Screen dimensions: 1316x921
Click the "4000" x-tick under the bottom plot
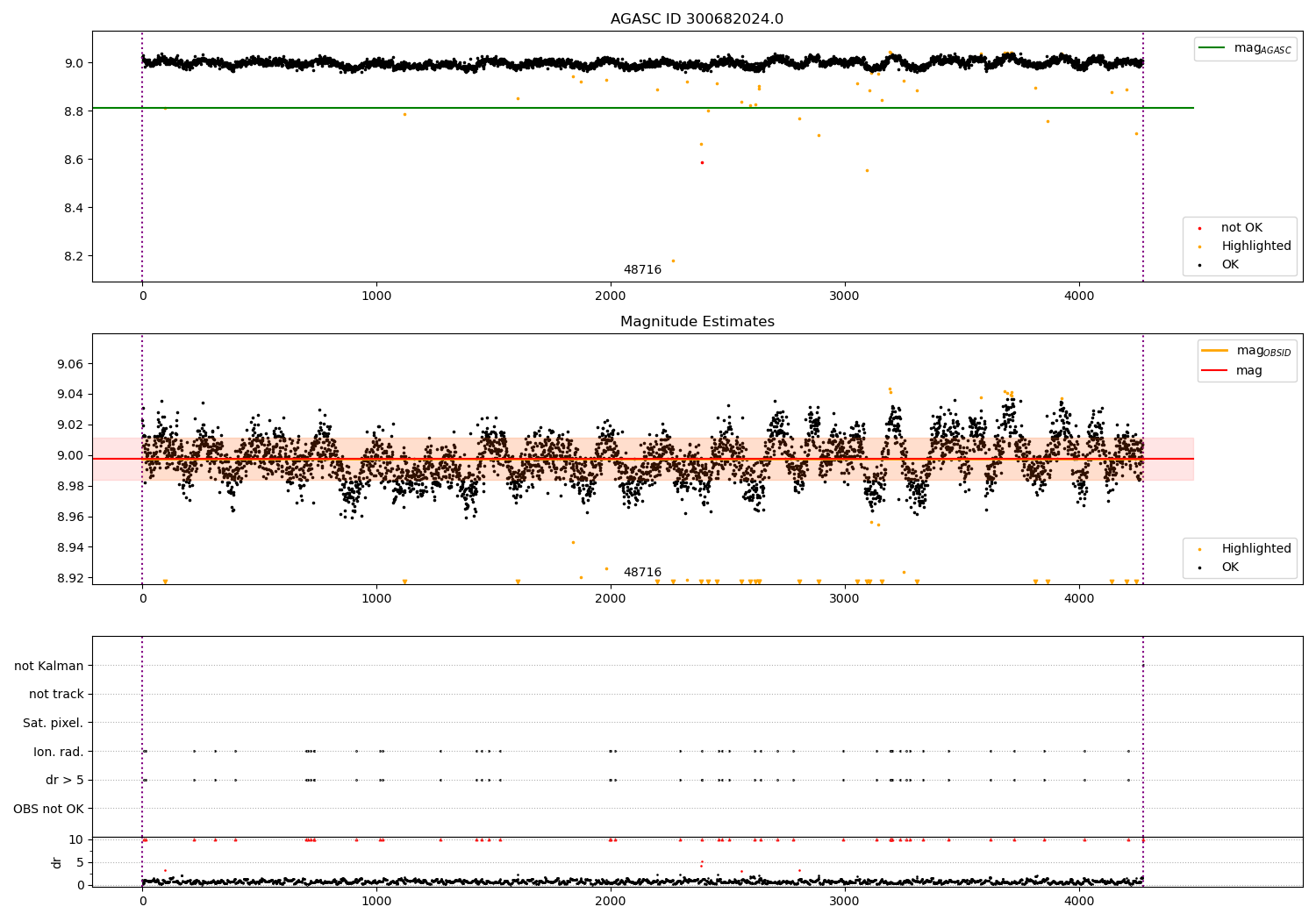click(x=1079, y=901)
